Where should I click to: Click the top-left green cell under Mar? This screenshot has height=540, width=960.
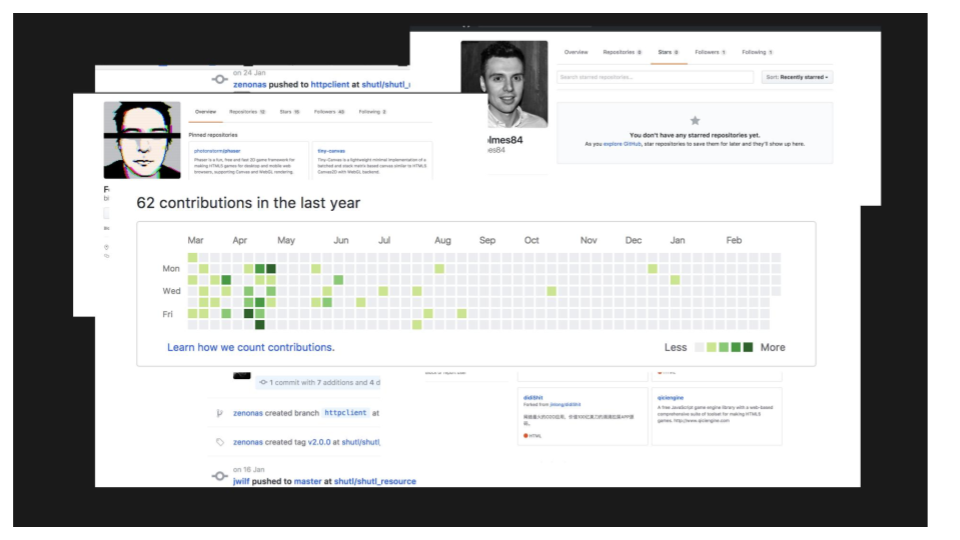(x=192, y=258)
